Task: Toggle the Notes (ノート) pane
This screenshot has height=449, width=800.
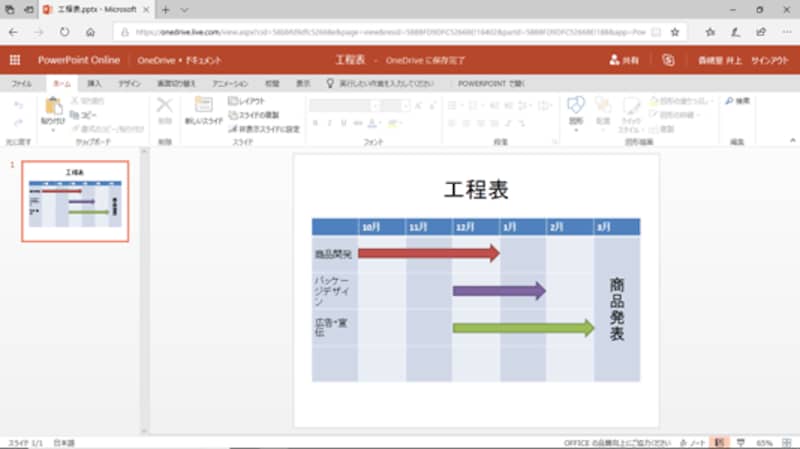Action: click(x=692, y=442)
